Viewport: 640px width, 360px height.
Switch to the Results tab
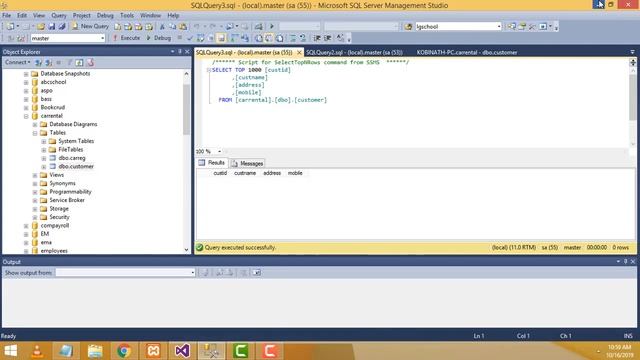coord(212,163)
